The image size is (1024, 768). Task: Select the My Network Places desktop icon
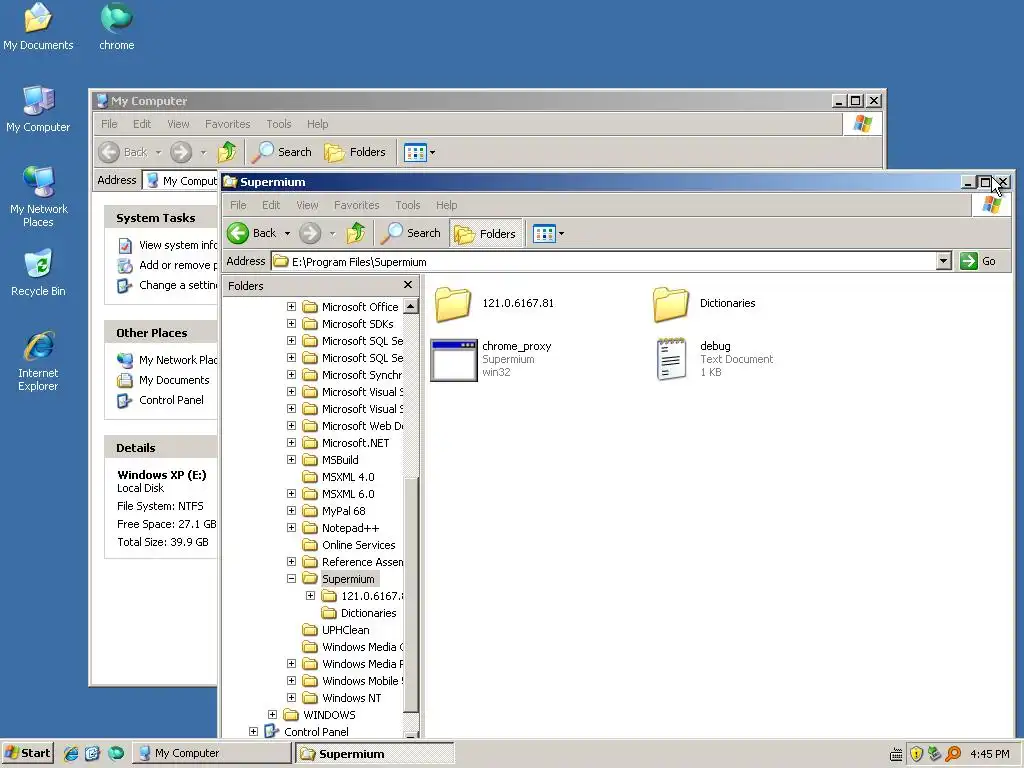click(38, 197)
